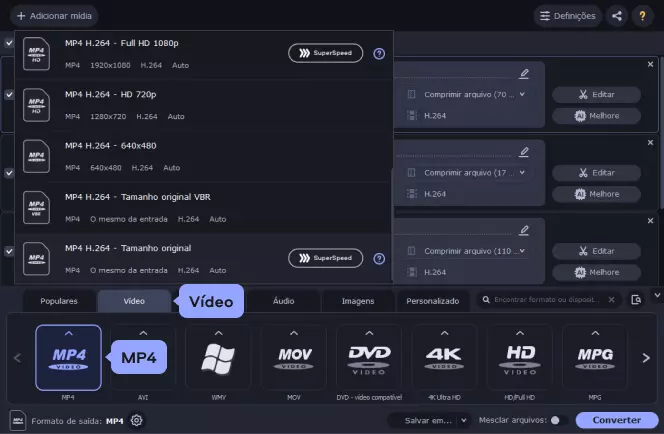This screenshot has height=434, width=664.
Task: Open SuperSpeed help icon on Full HD row
Action: coord(379,54)
